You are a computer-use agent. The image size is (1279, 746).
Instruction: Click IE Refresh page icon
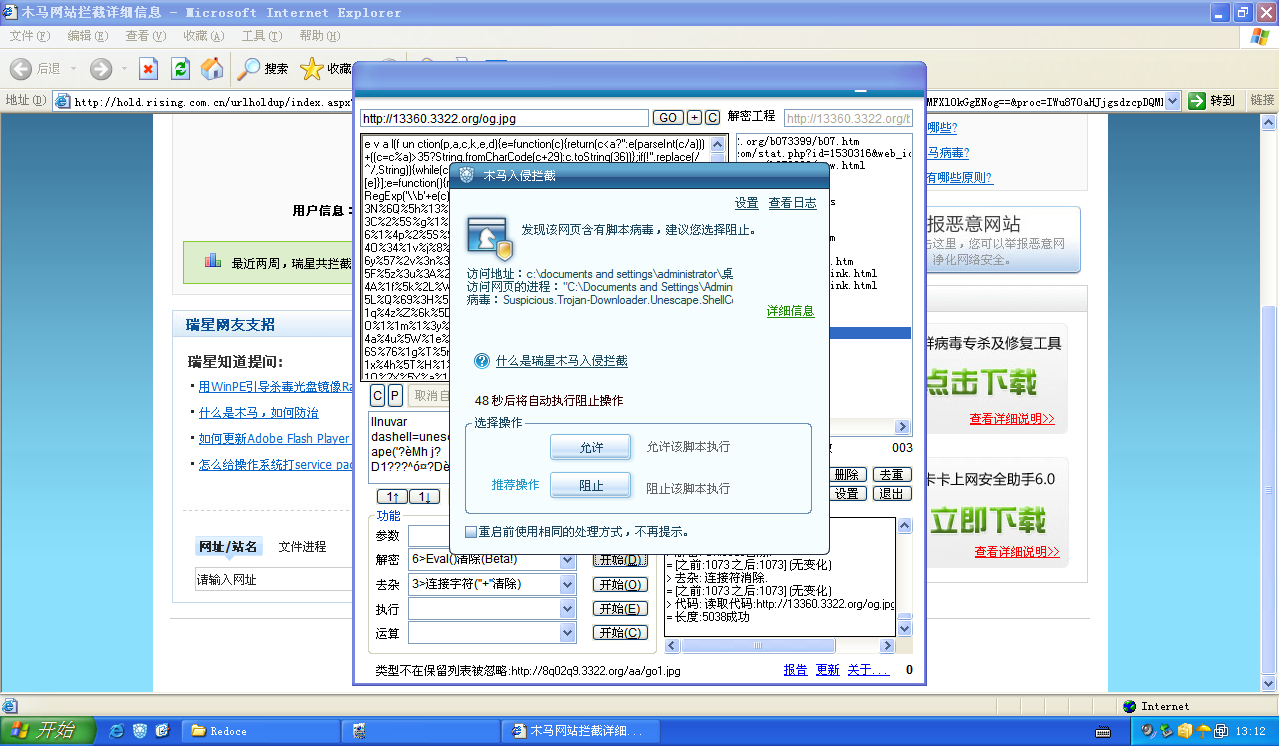click(180, 69)
